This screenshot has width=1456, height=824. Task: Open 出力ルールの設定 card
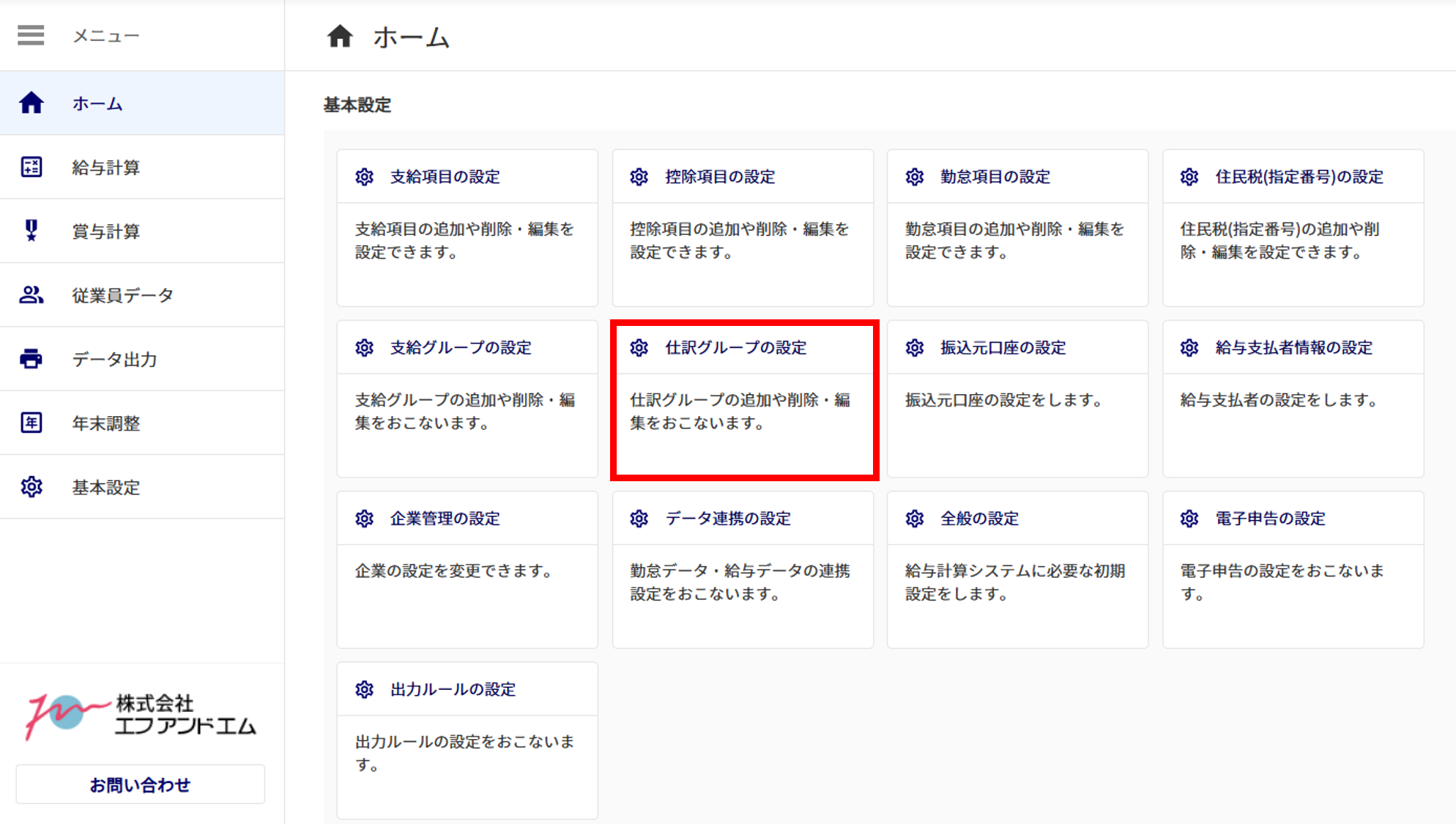[x=453, y=689]
